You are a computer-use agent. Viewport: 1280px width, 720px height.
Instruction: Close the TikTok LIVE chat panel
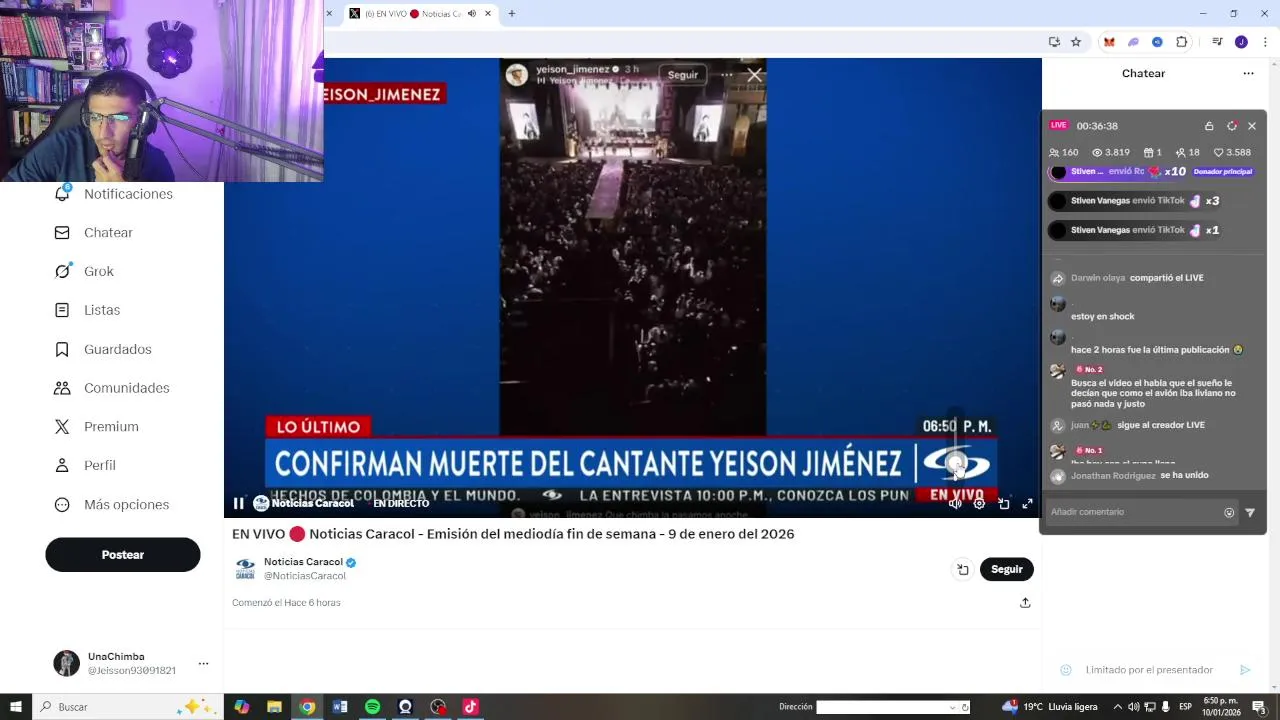pos(1252,126)
